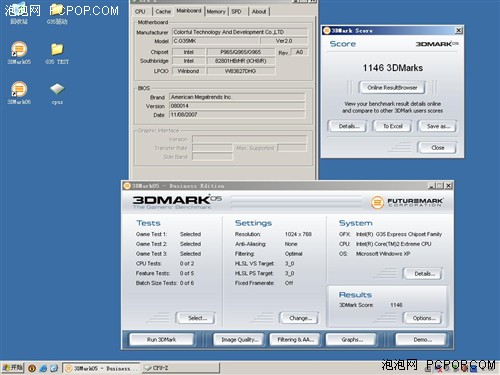Click the Change settings button
This screenshot has width=500, height=375.
(x=300, y=318)
